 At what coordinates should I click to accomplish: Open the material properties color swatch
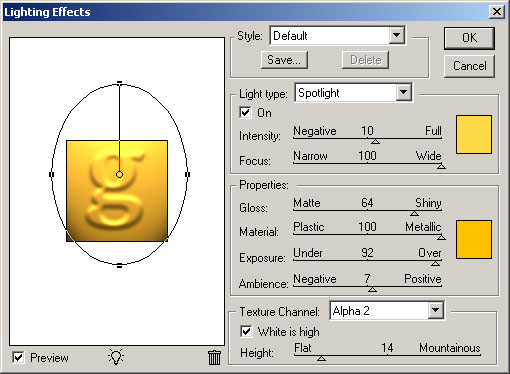pos(474,239)
